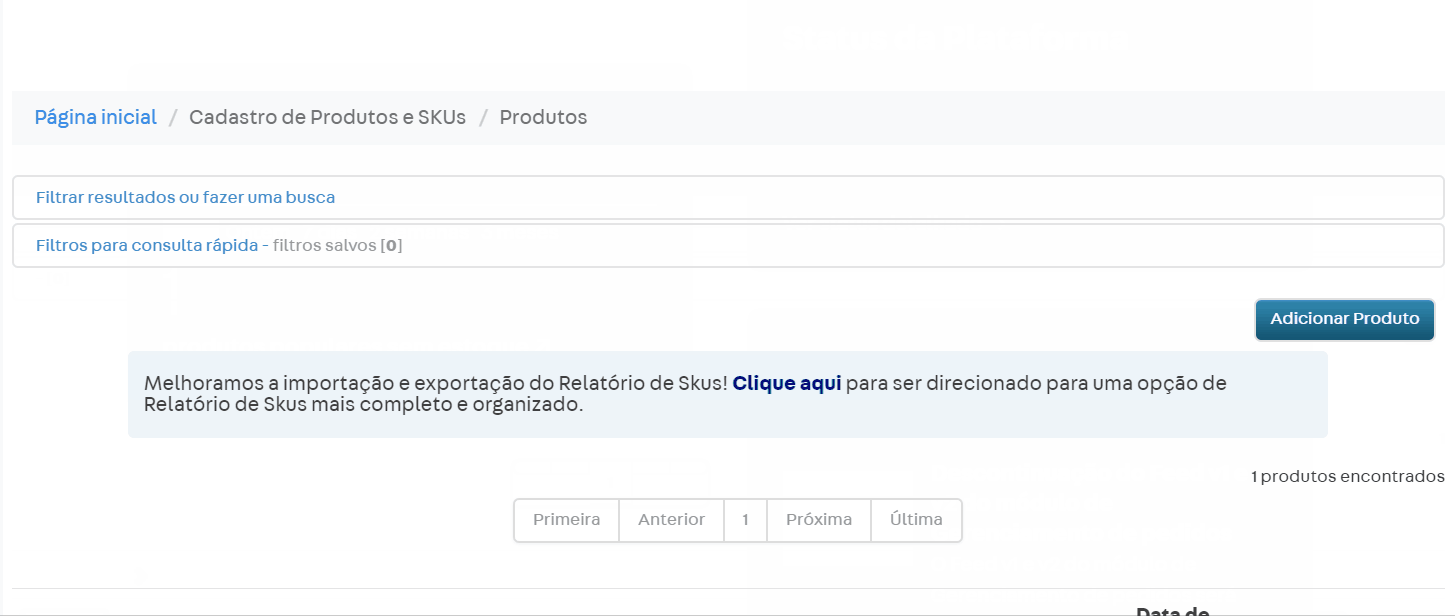
Task: Open "Cadastro de Produtos e SKUs" breadcrumb item
Action: coord(328,117)
